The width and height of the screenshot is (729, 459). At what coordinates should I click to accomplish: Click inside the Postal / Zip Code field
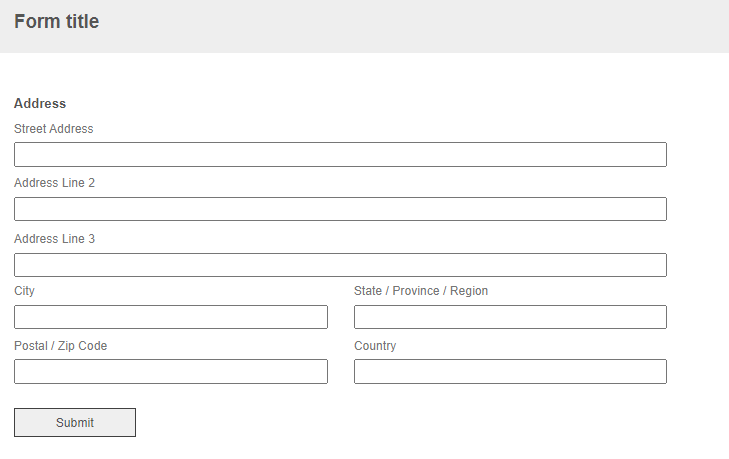(x=171, y=371)
